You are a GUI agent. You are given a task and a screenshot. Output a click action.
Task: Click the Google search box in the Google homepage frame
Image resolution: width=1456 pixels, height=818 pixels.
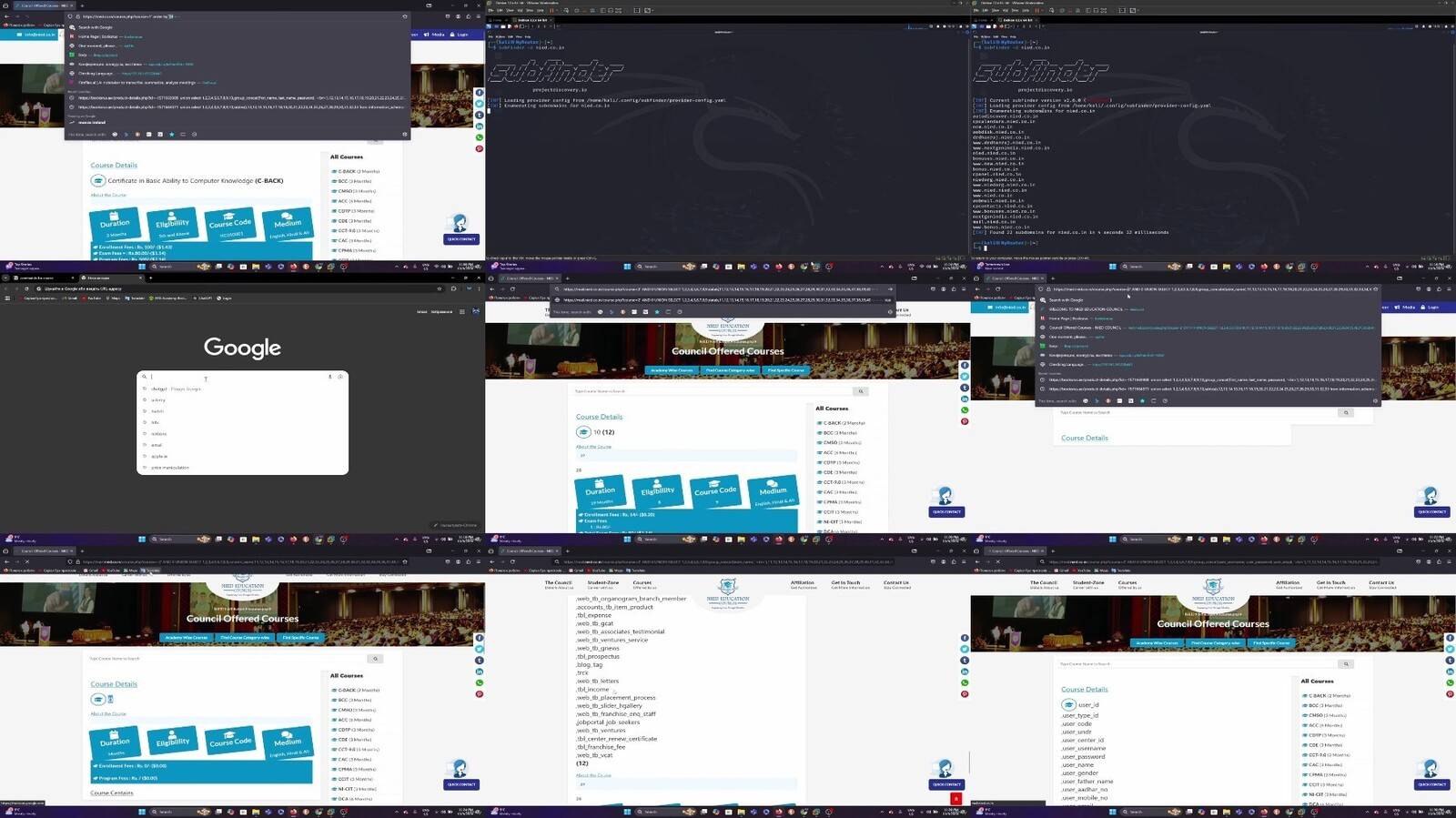pyautogui.click(x=242, y=377)
